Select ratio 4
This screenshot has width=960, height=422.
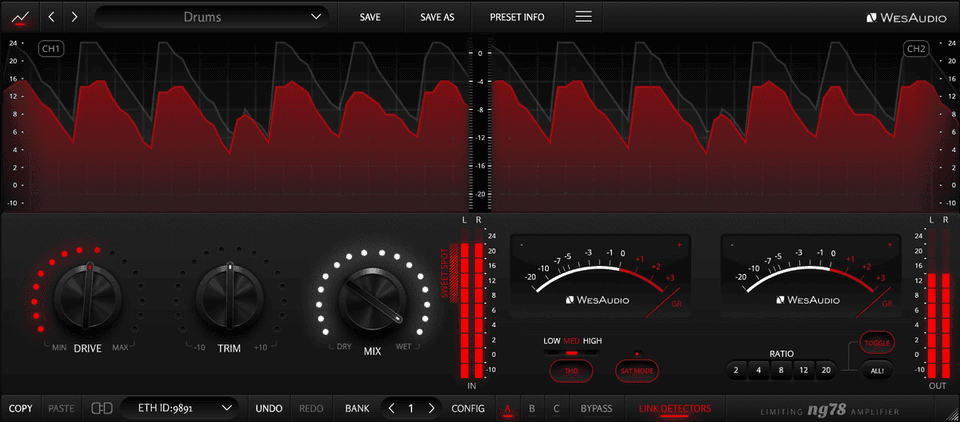759,370
